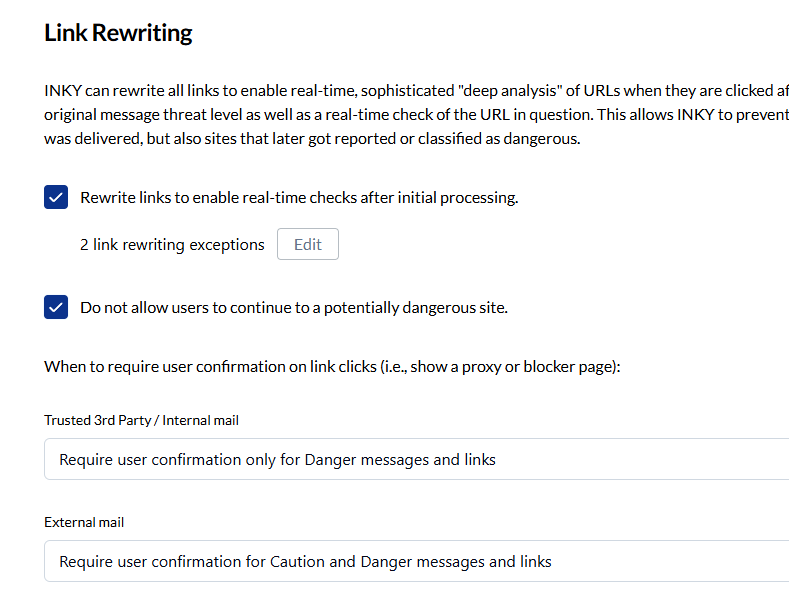Viewport: 789px width, 592px height.
Task: Click the 'Do not allow users to continue' label text
Action: (293, 307)
